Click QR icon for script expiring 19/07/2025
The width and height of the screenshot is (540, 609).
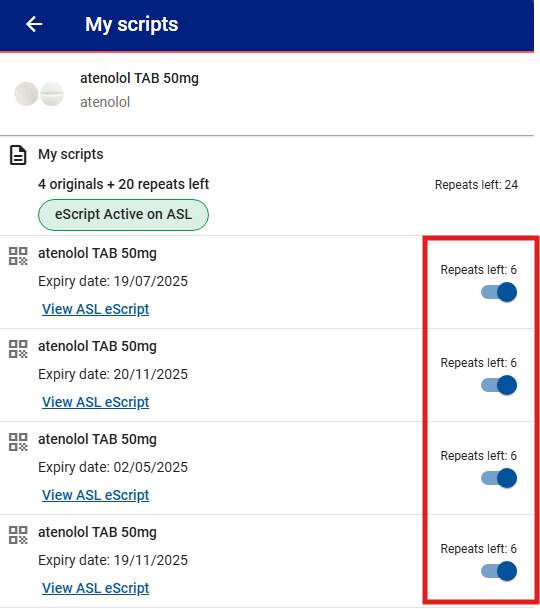pos(18,256)
